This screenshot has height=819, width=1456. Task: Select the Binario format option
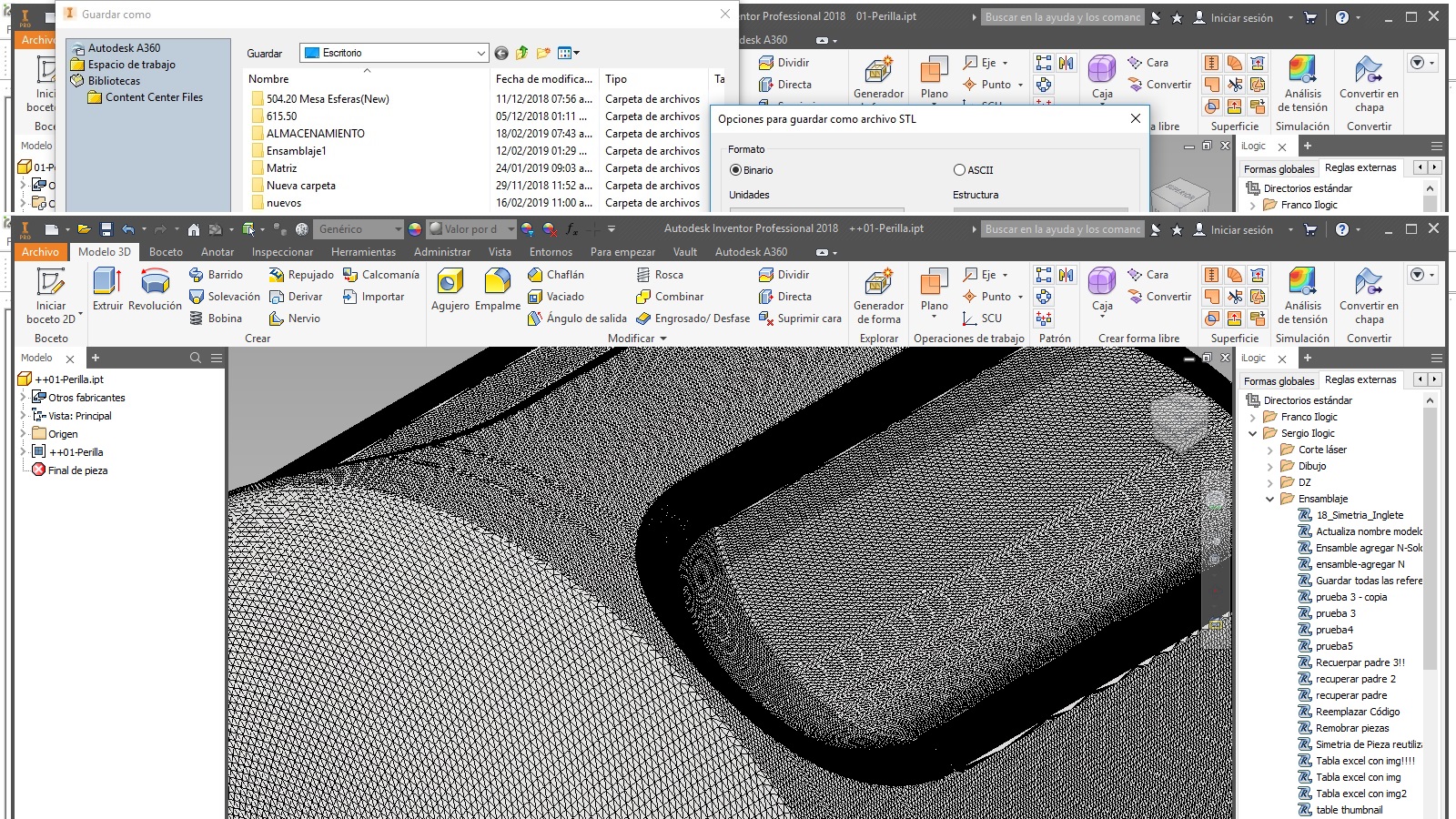(x=735, y=169)
